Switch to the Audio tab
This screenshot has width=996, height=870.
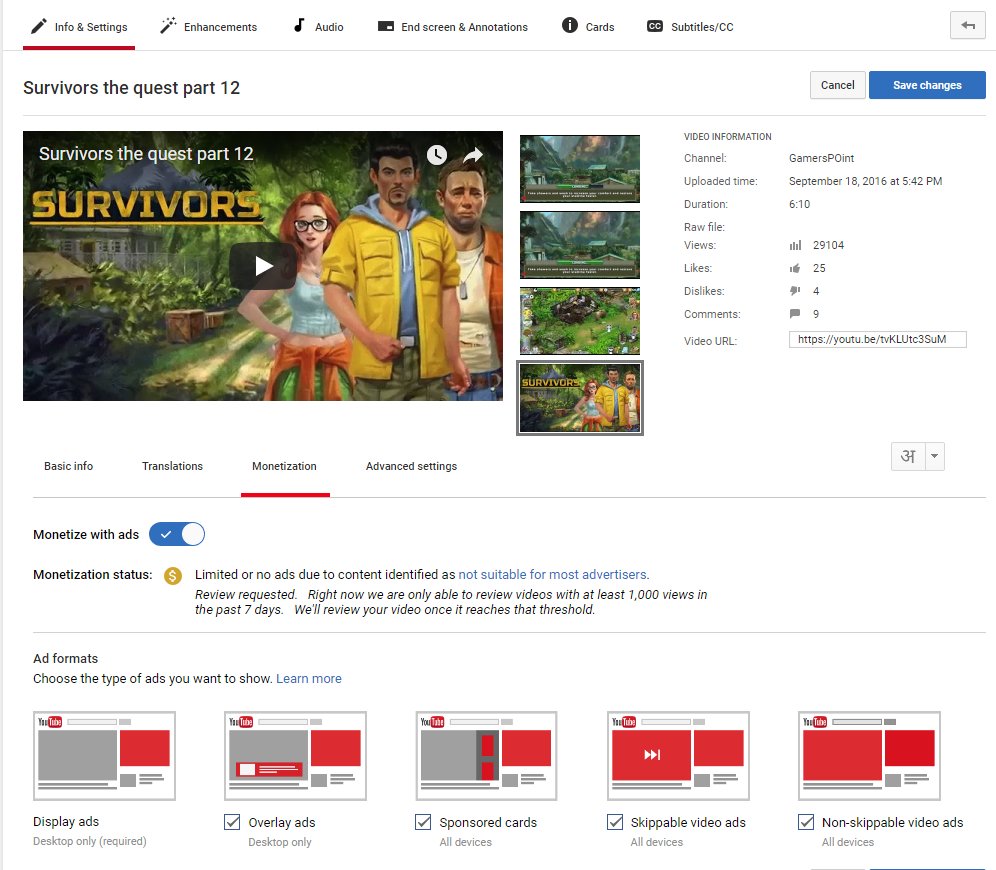click(318, 27)
